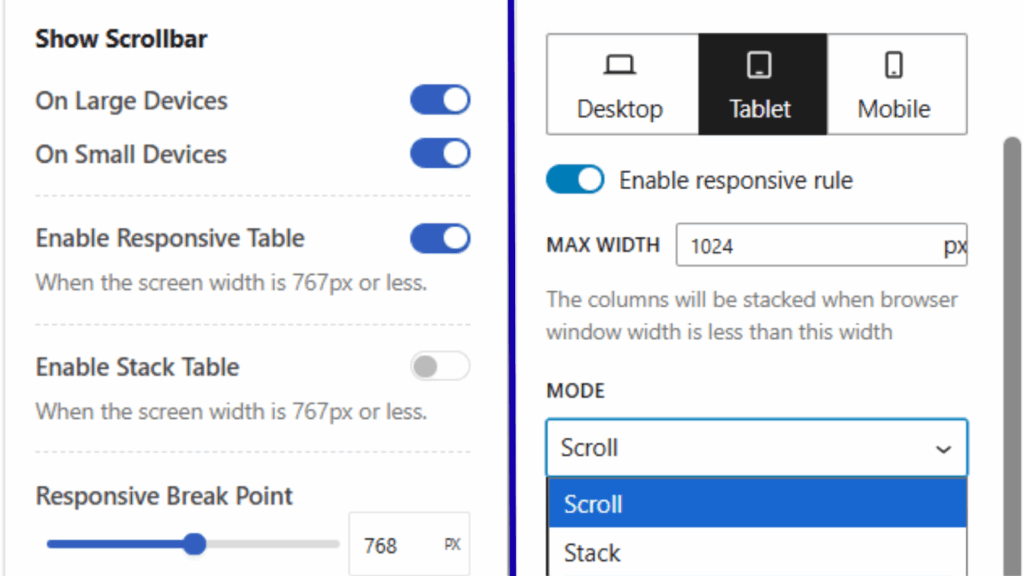The width and height of the screenshot is (1024, 576).
Task: Click the Tablet tab label
Action: (760, 109)
